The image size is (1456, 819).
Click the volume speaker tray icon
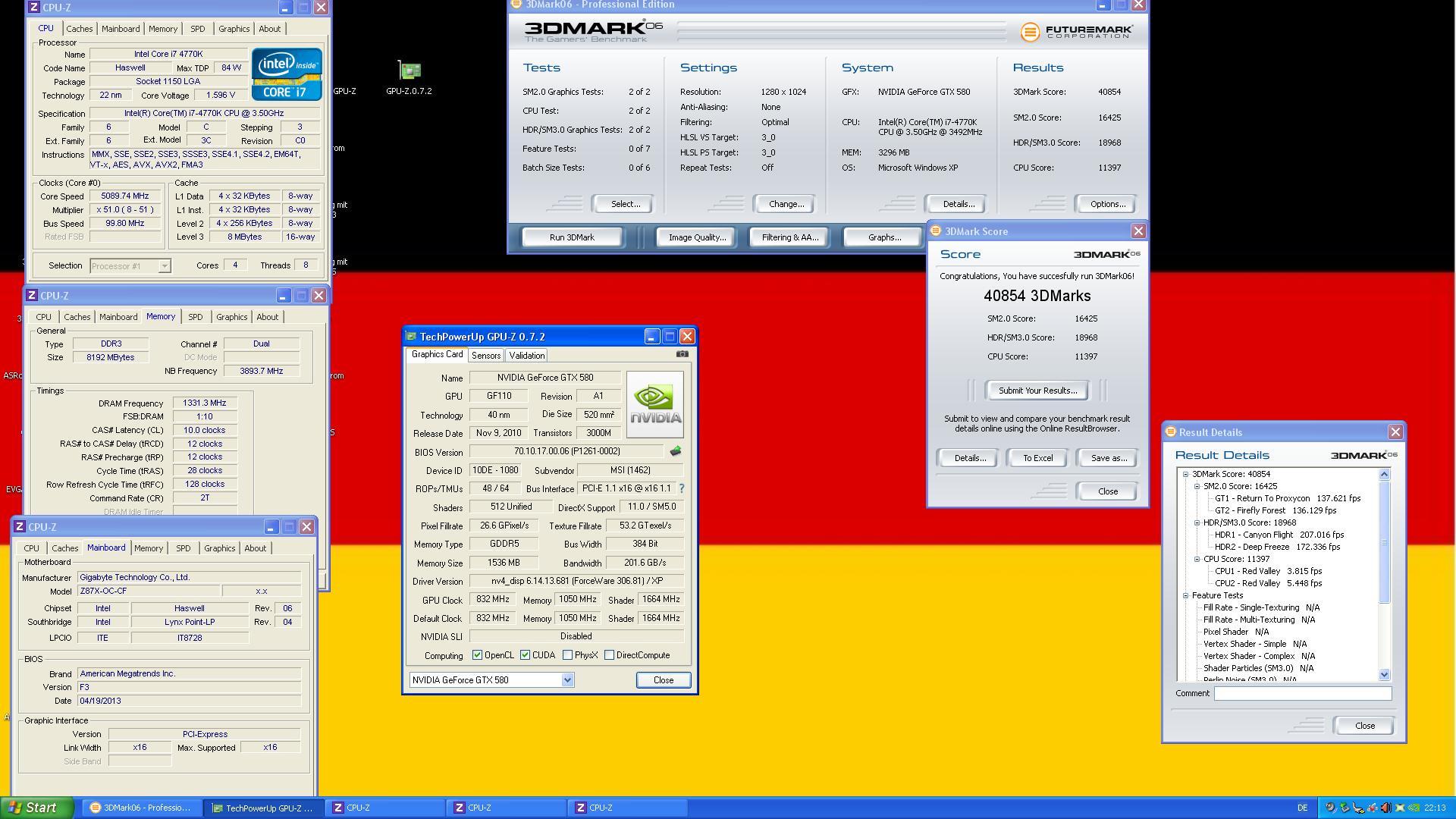point(1386,808)
